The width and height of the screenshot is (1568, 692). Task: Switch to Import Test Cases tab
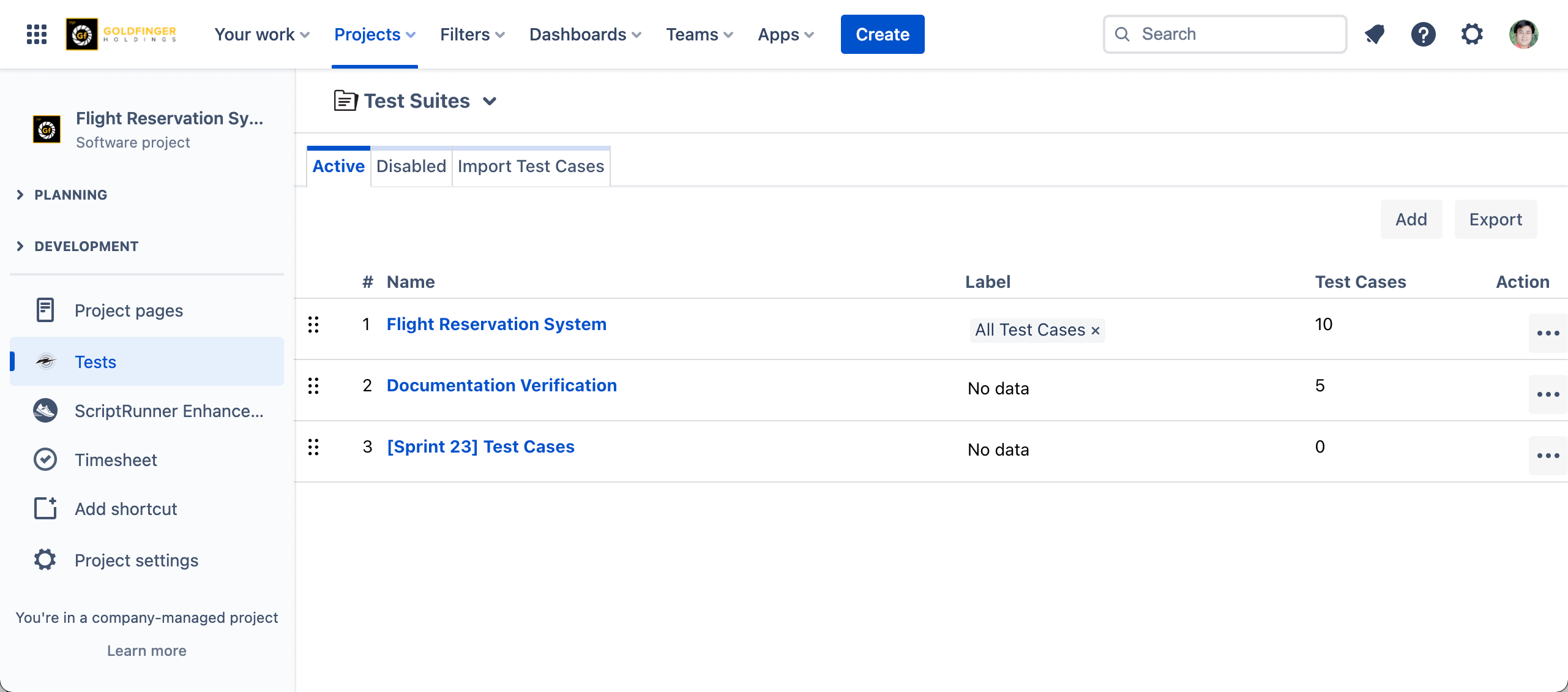point(530,166)
